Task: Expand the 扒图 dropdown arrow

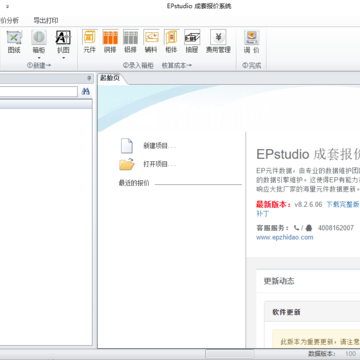Action: pyautogui.click(x=63, y=58)
